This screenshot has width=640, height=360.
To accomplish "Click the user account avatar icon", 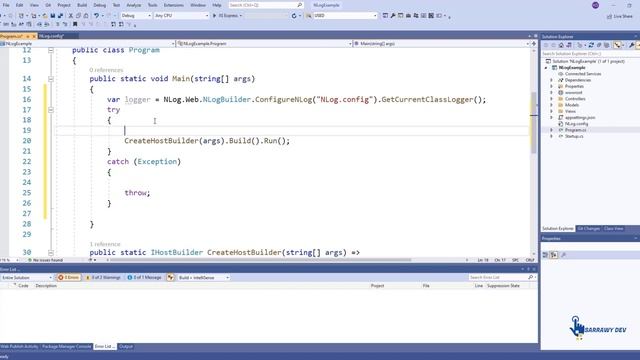I will [596, 5].
